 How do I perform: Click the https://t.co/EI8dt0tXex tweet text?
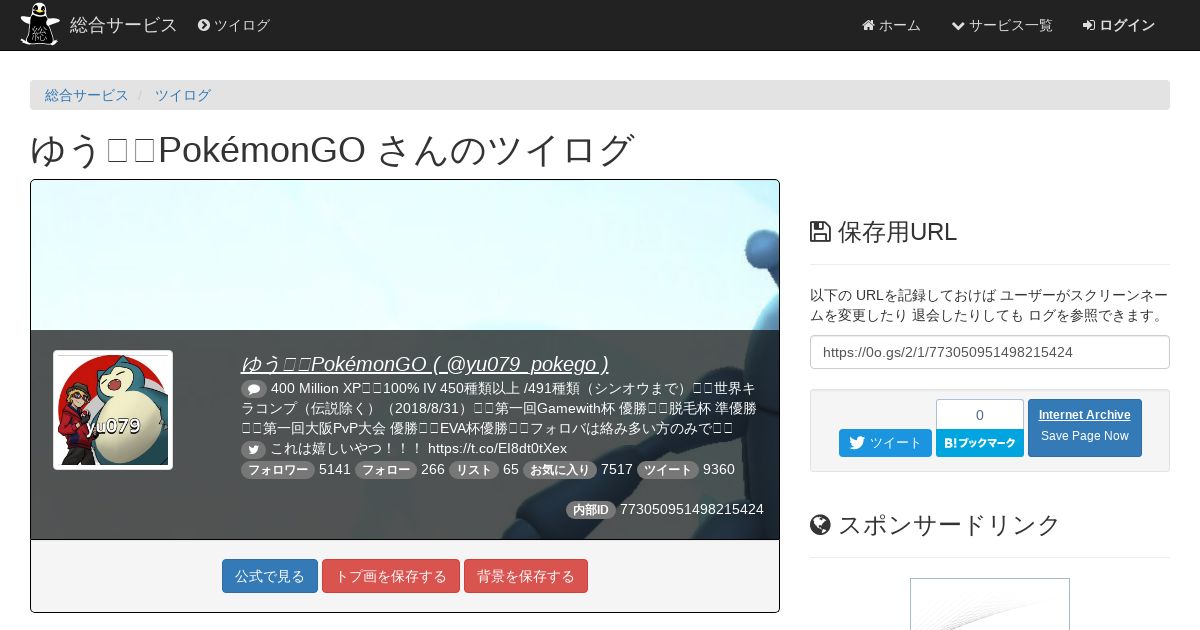pos(497,448)
